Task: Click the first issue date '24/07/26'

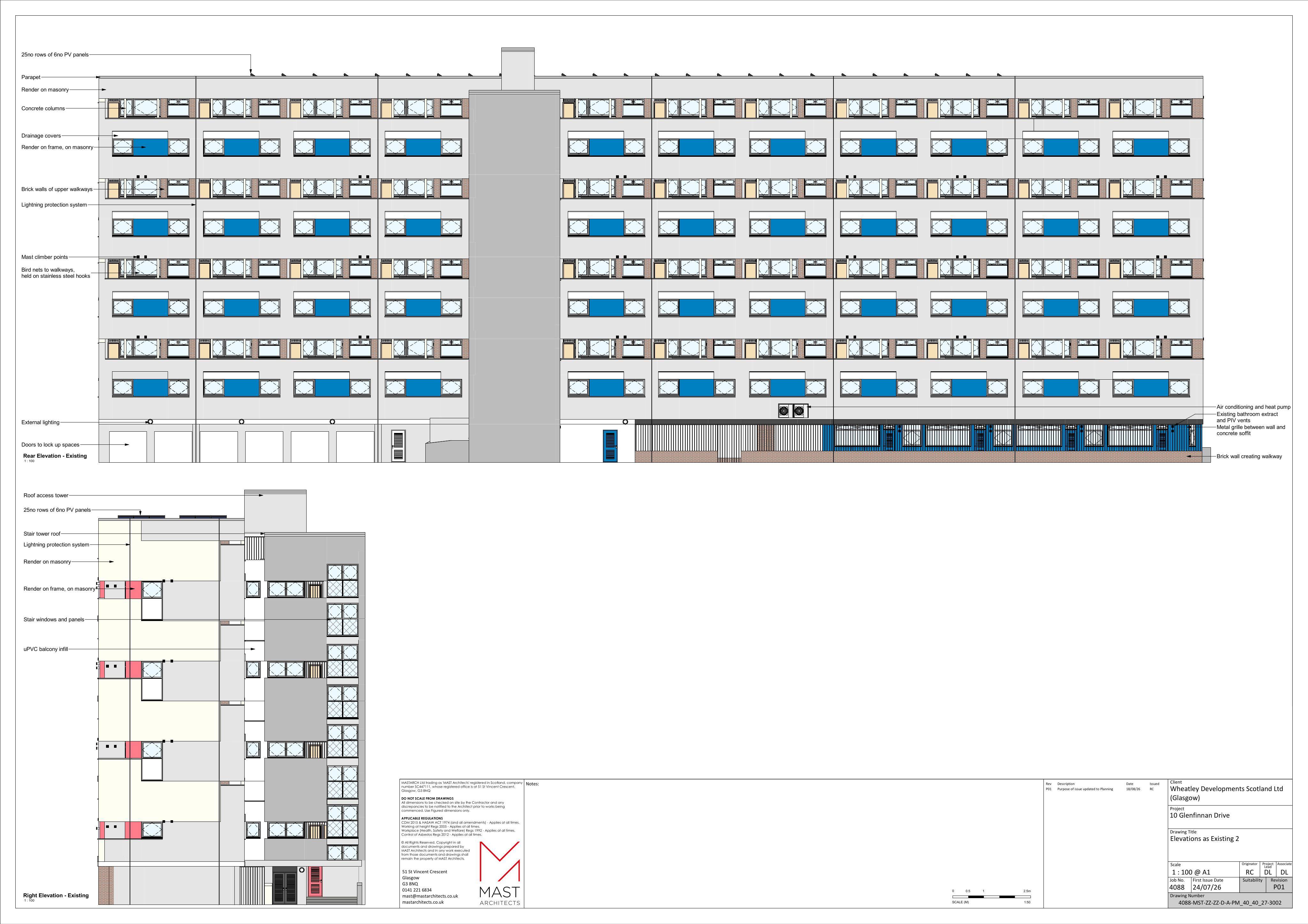Action: (x=1206, y=888)
